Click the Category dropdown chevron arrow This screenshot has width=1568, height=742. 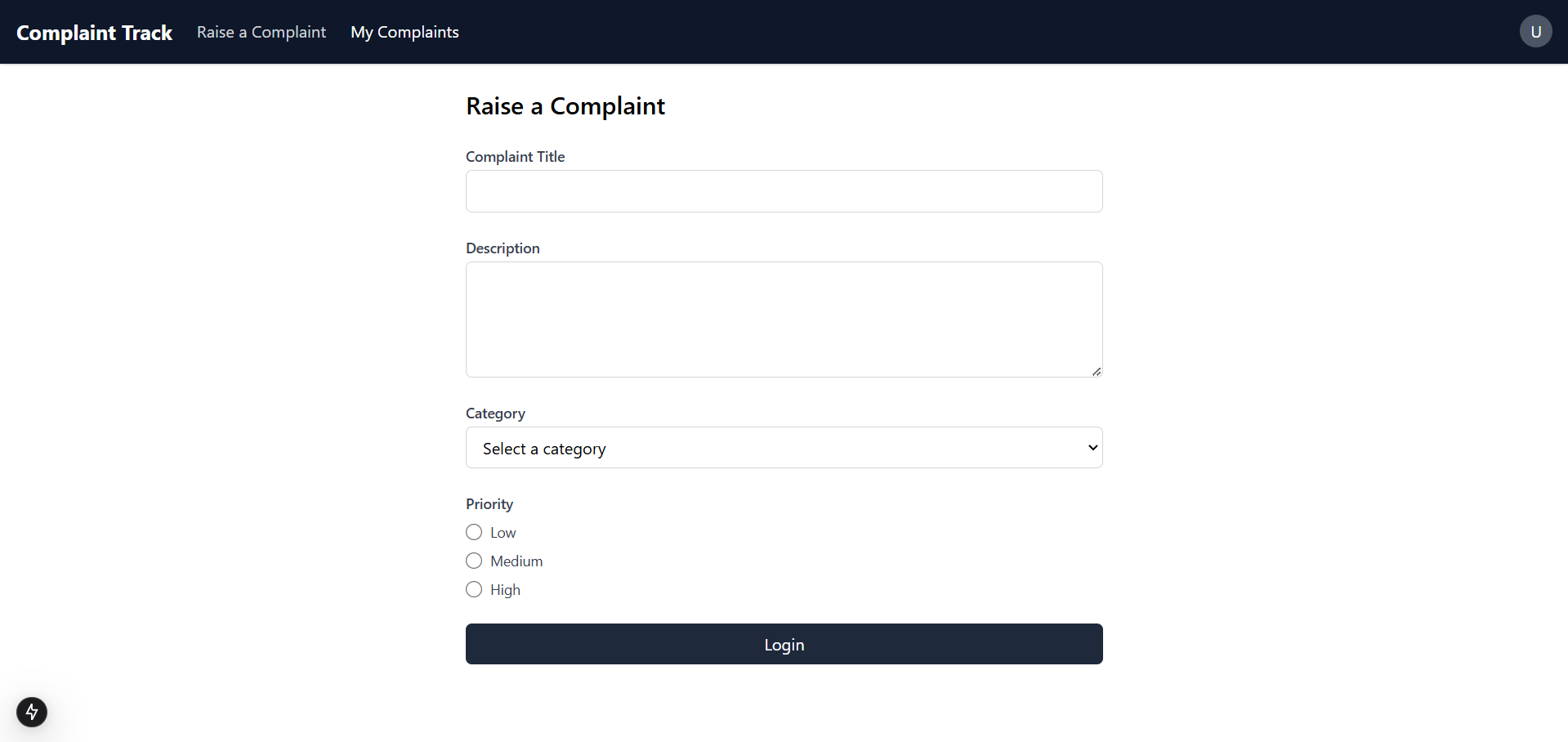1092,448
